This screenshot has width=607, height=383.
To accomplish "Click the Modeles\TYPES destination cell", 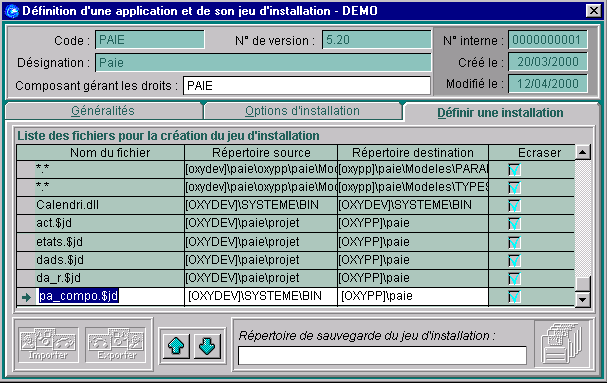I will tap(413, 187).
